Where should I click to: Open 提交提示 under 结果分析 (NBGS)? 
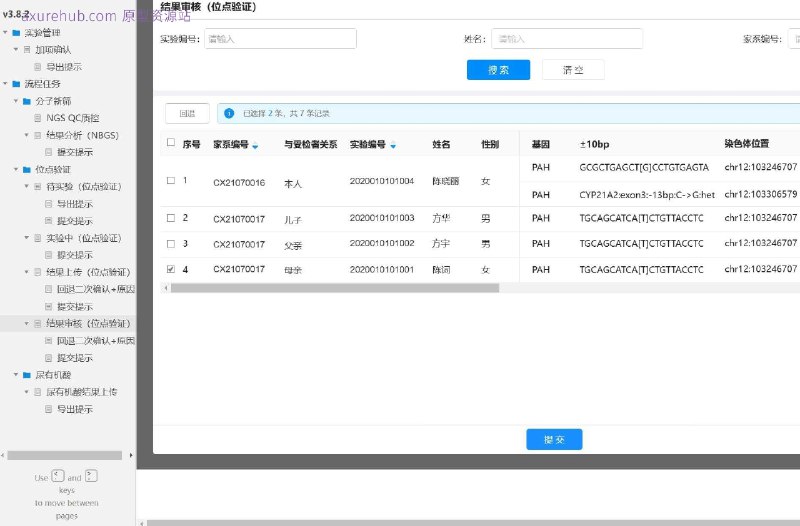[x=74, y=152]
